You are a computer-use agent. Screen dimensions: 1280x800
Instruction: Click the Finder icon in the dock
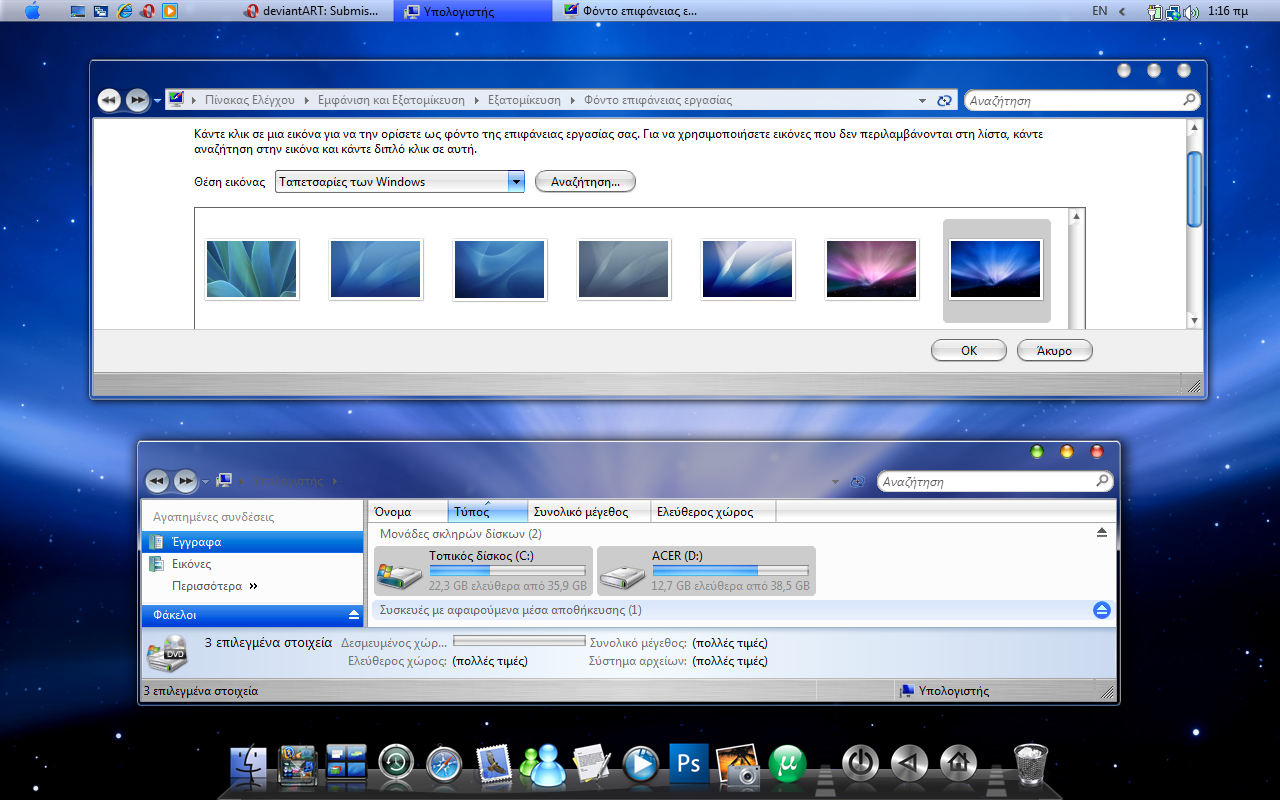pos(248,762)
